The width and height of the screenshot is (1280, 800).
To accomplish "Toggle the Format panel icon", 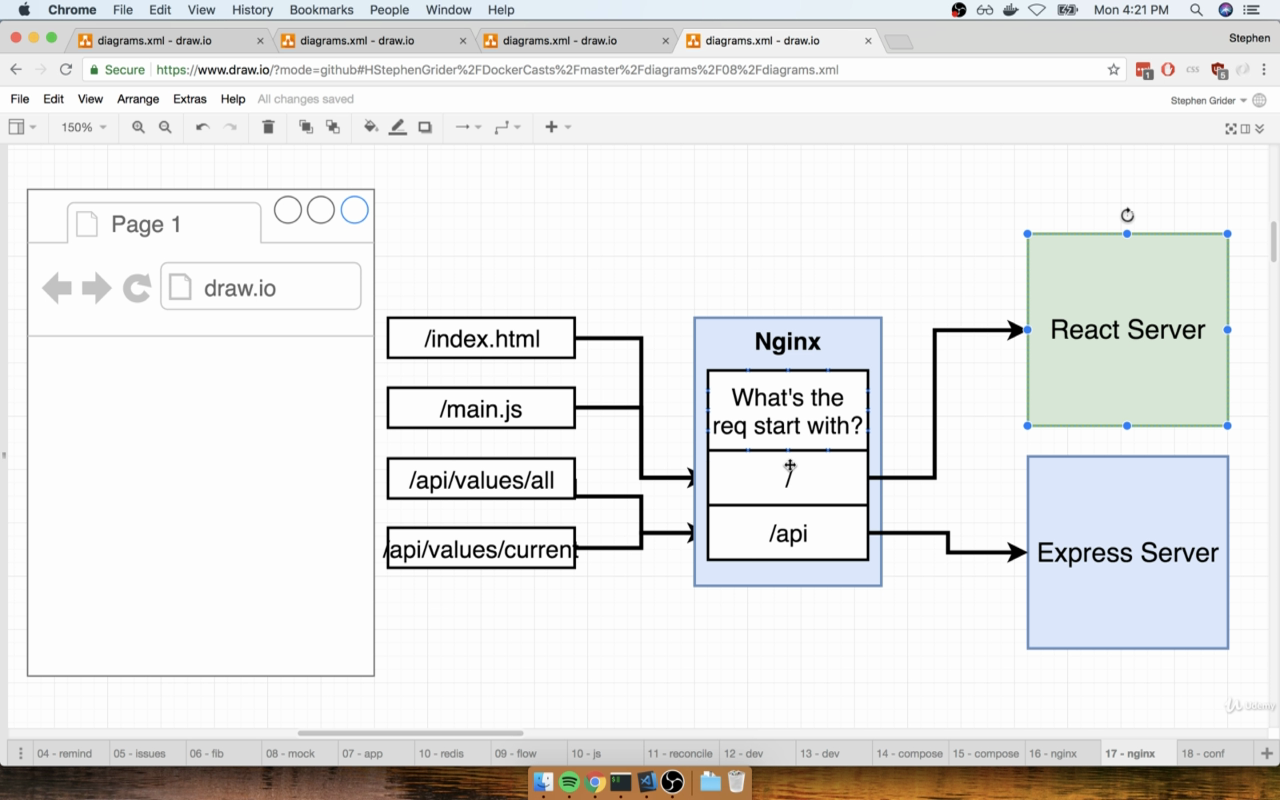I will click(1245, 128).
